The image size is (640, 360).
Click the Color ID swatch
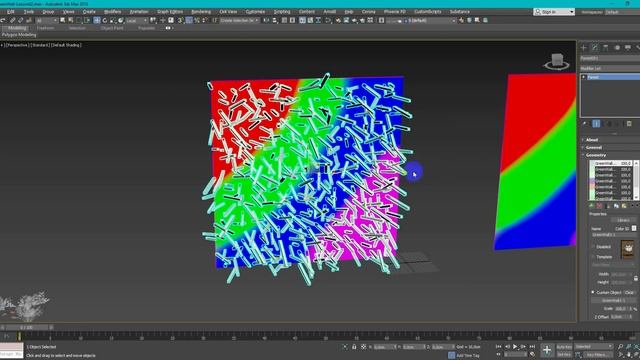[x=634, y=228]
